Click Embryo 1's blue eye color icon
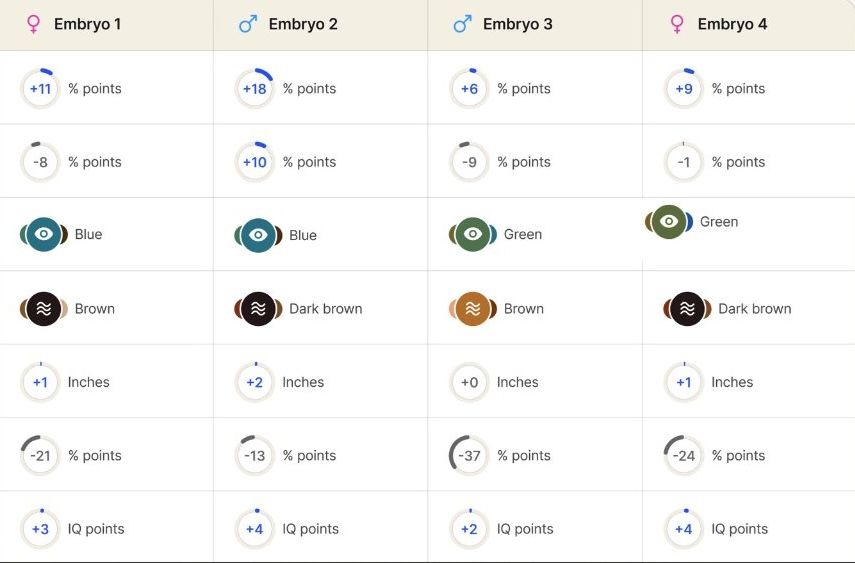 pyautogui.click(x=43, y=235)
